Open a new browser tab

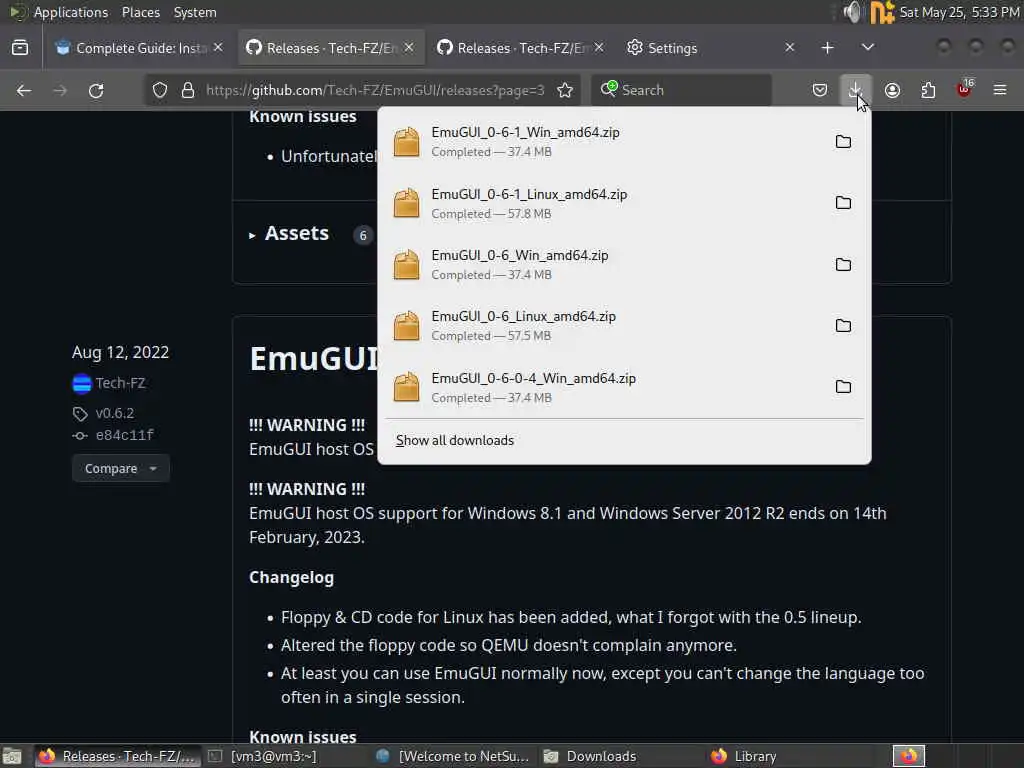pyautogui.click(x=827, y=48)
